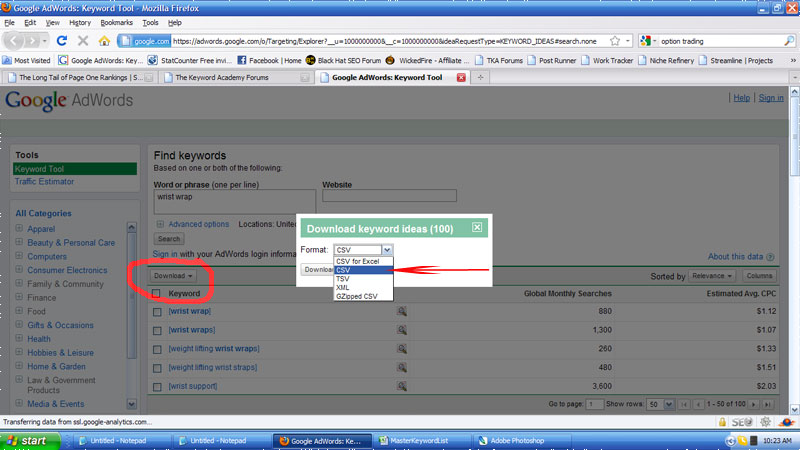
Task: Go to the home page icon
Action: coord(104,41)
